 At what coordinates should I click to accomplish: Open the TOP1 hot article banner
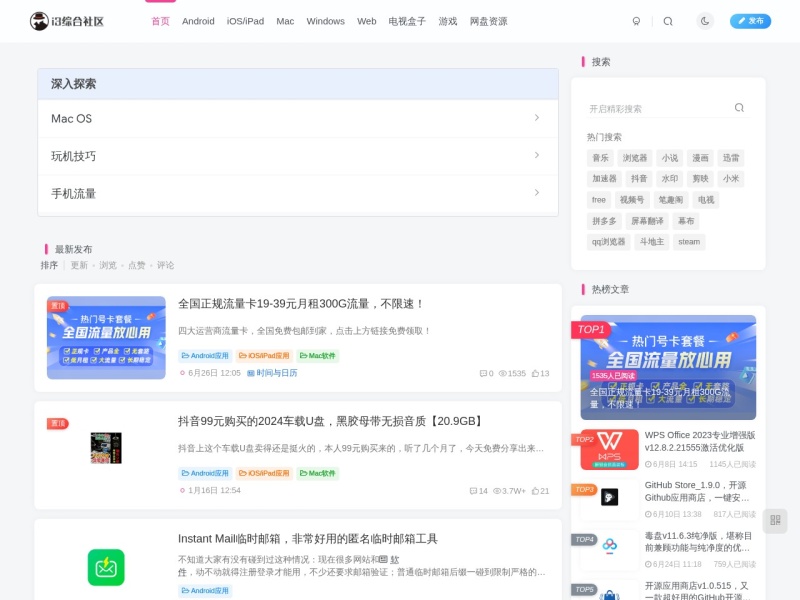[668, 367]
